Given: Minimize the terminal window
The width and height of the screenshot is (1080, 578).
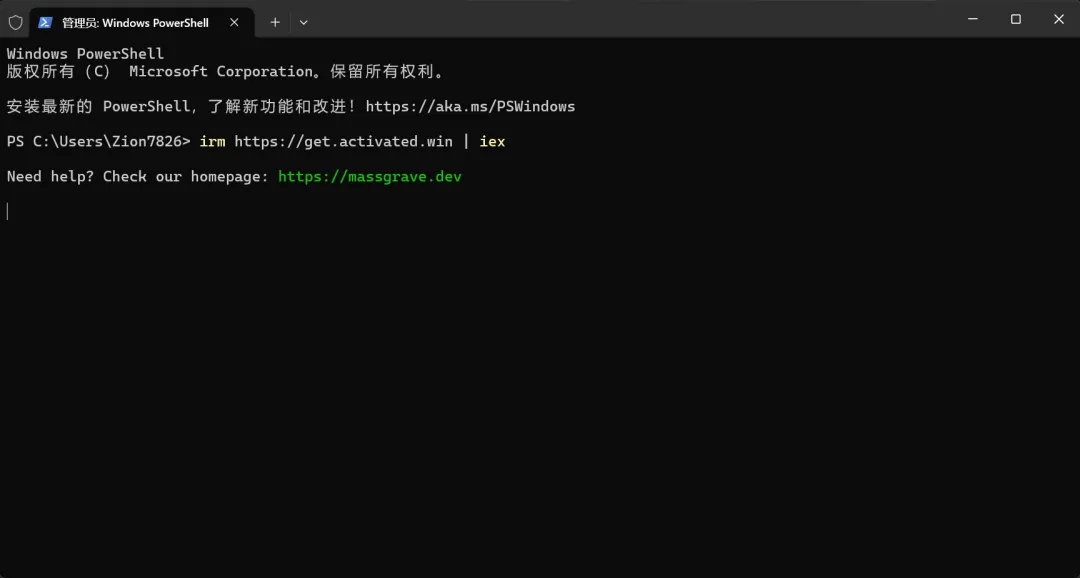Looking at the screenshot, I should 973,19.
